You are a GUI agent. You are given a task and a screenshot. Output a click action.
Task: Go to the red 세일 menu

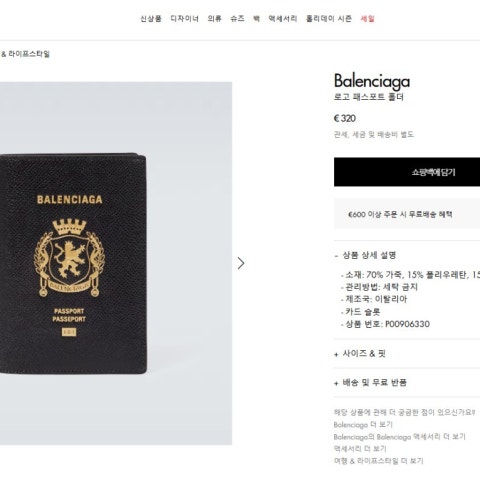(367, 19)
